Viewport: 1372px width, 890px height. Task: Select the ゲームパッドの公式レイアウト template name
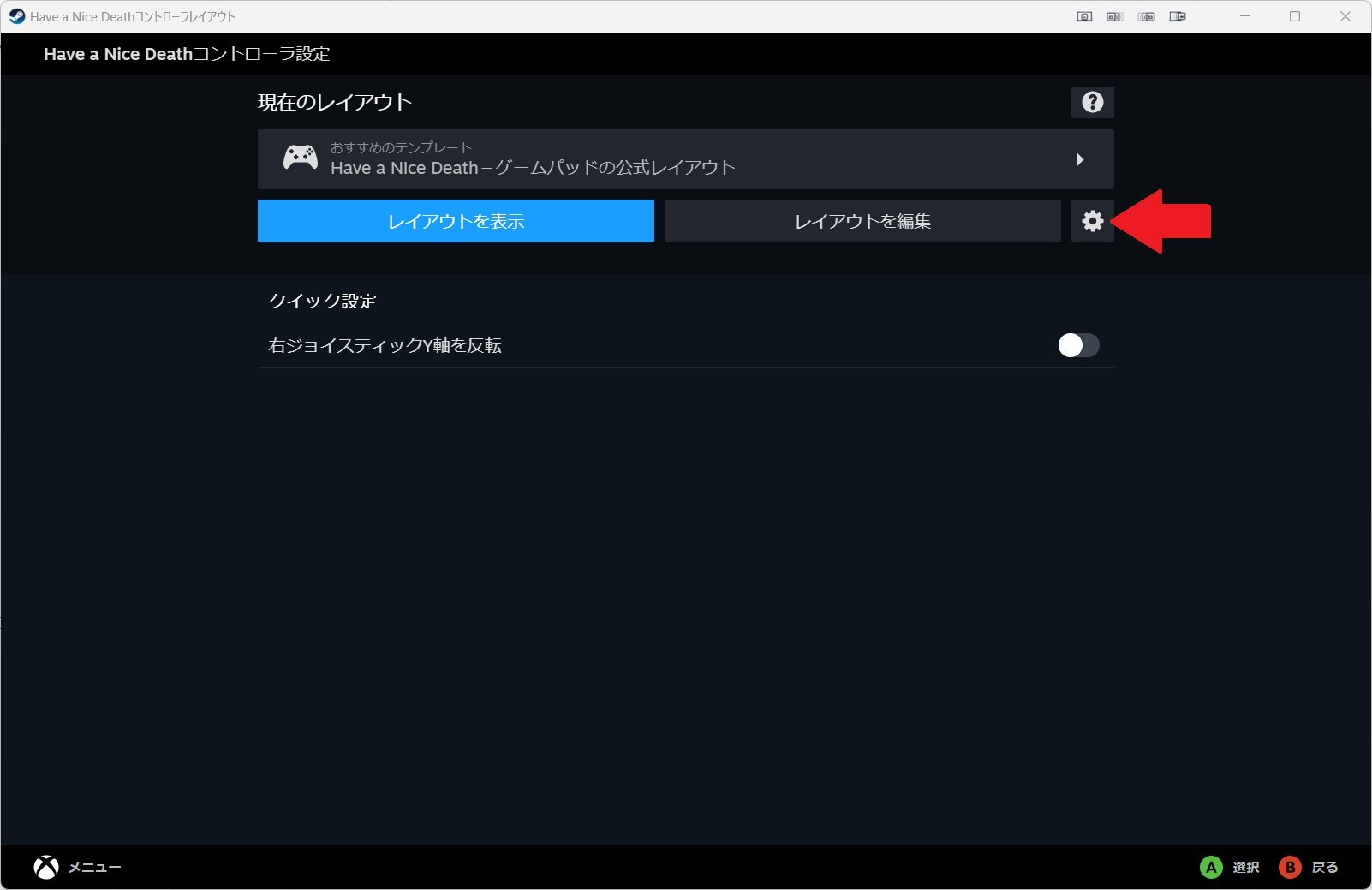click(x=533, y=168)
